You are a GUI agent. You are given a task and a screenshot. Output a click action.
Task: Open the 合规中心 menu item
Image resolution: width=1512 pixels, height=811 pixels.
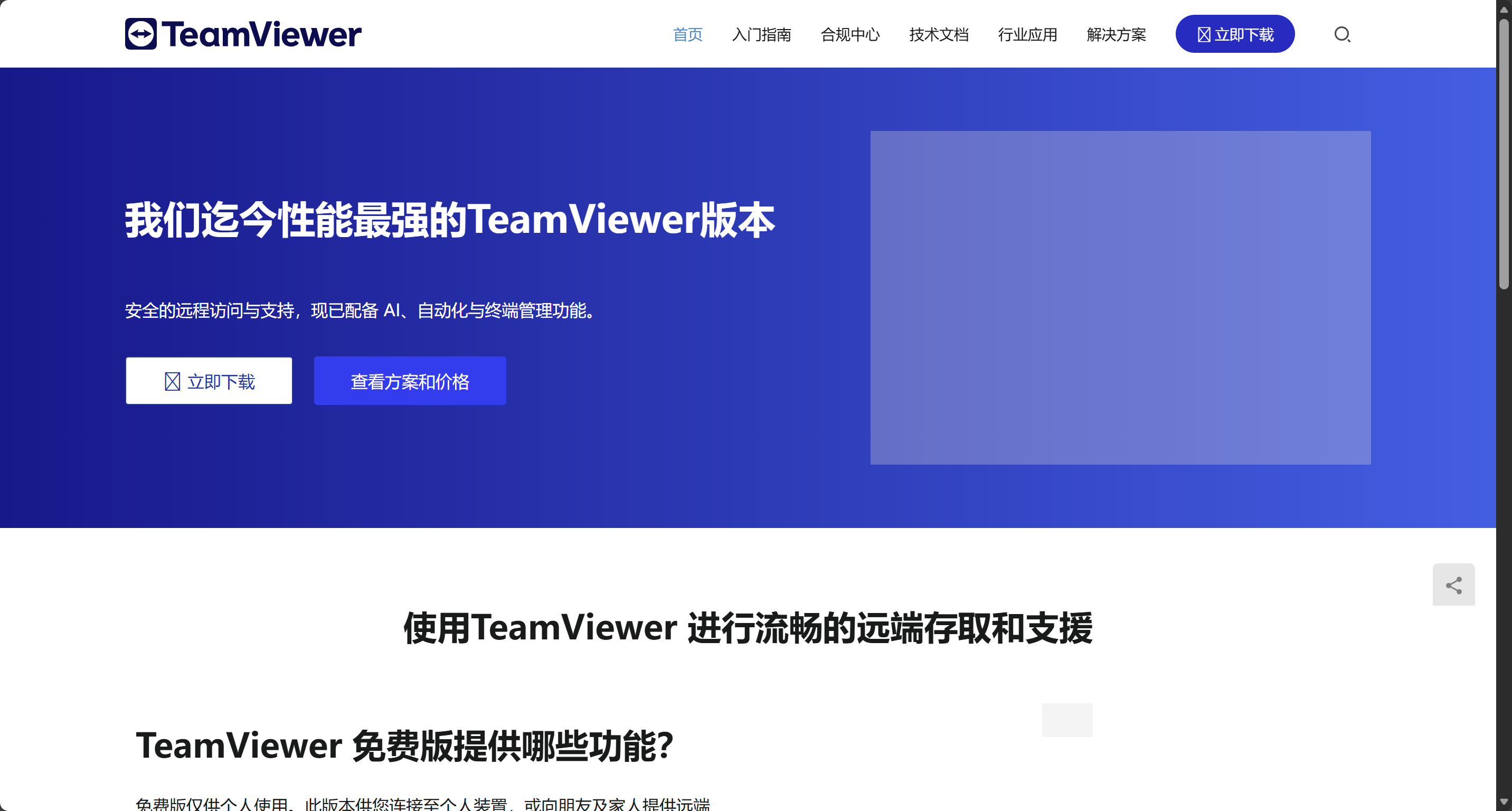pos(850,35)
